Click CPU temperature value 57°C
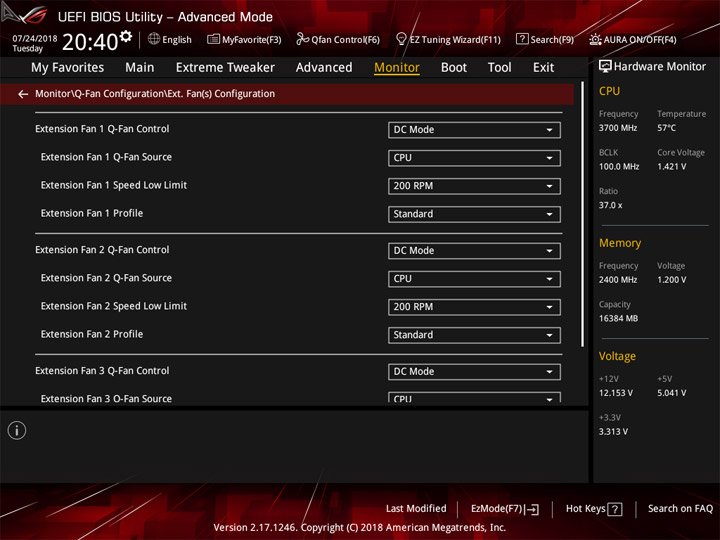The width and height of the screenshot is (720, 540). 666,128
